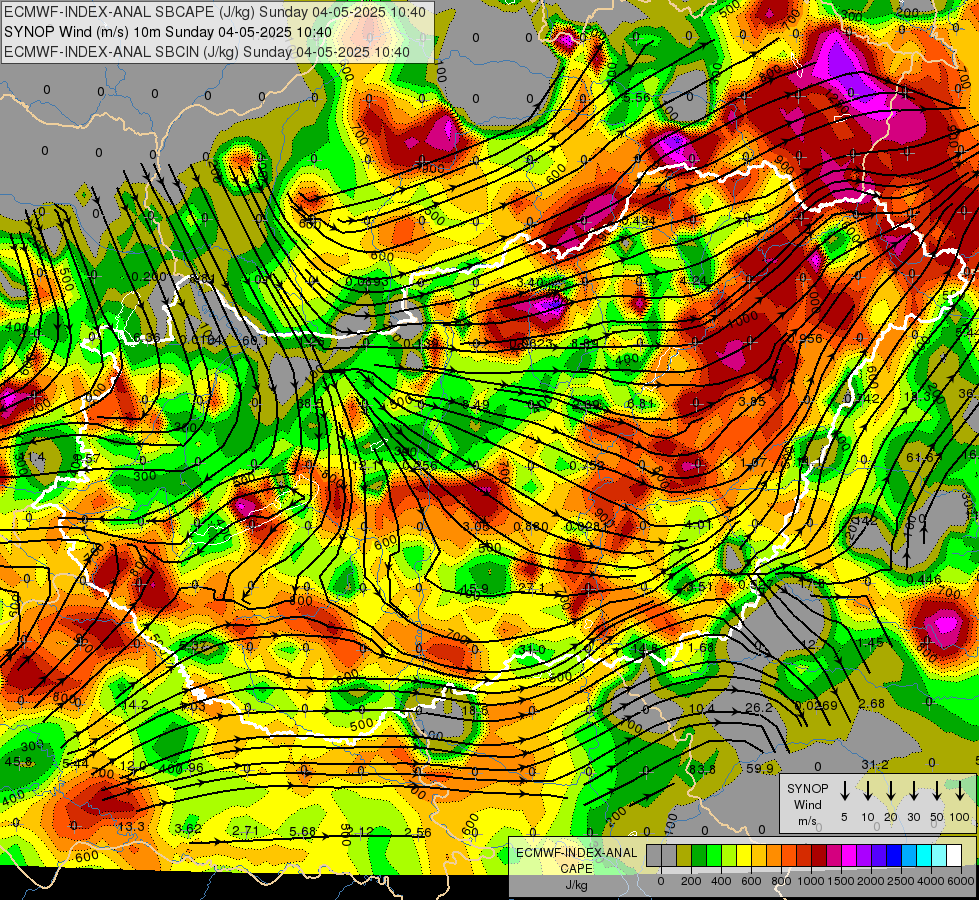Click the 3.06 value on the map

pyautogui.click(x=476, y=527)
